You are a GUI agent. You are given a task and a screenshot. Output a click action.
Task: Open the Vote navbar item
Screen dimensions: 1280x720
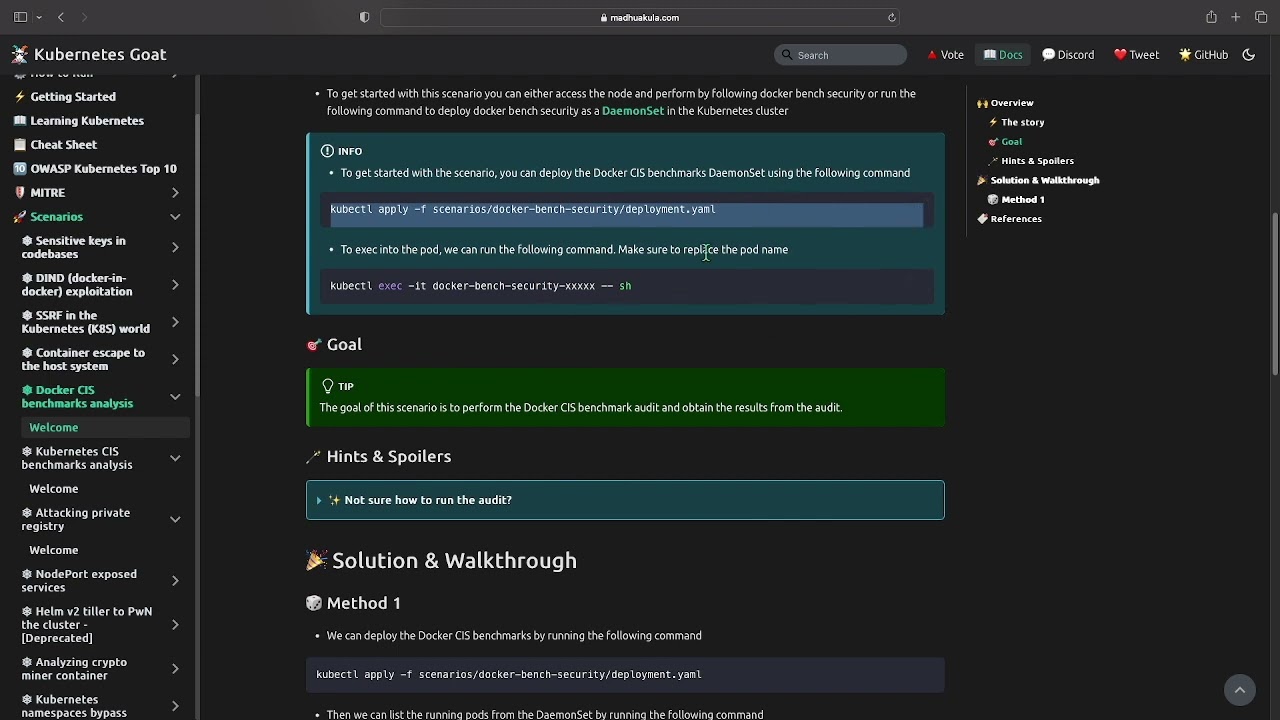coord(945,55)
